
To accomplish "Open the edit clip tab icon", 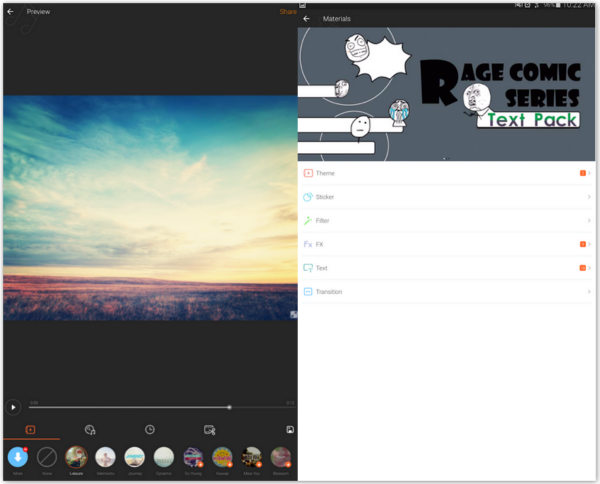I will (x=209, y=429).
